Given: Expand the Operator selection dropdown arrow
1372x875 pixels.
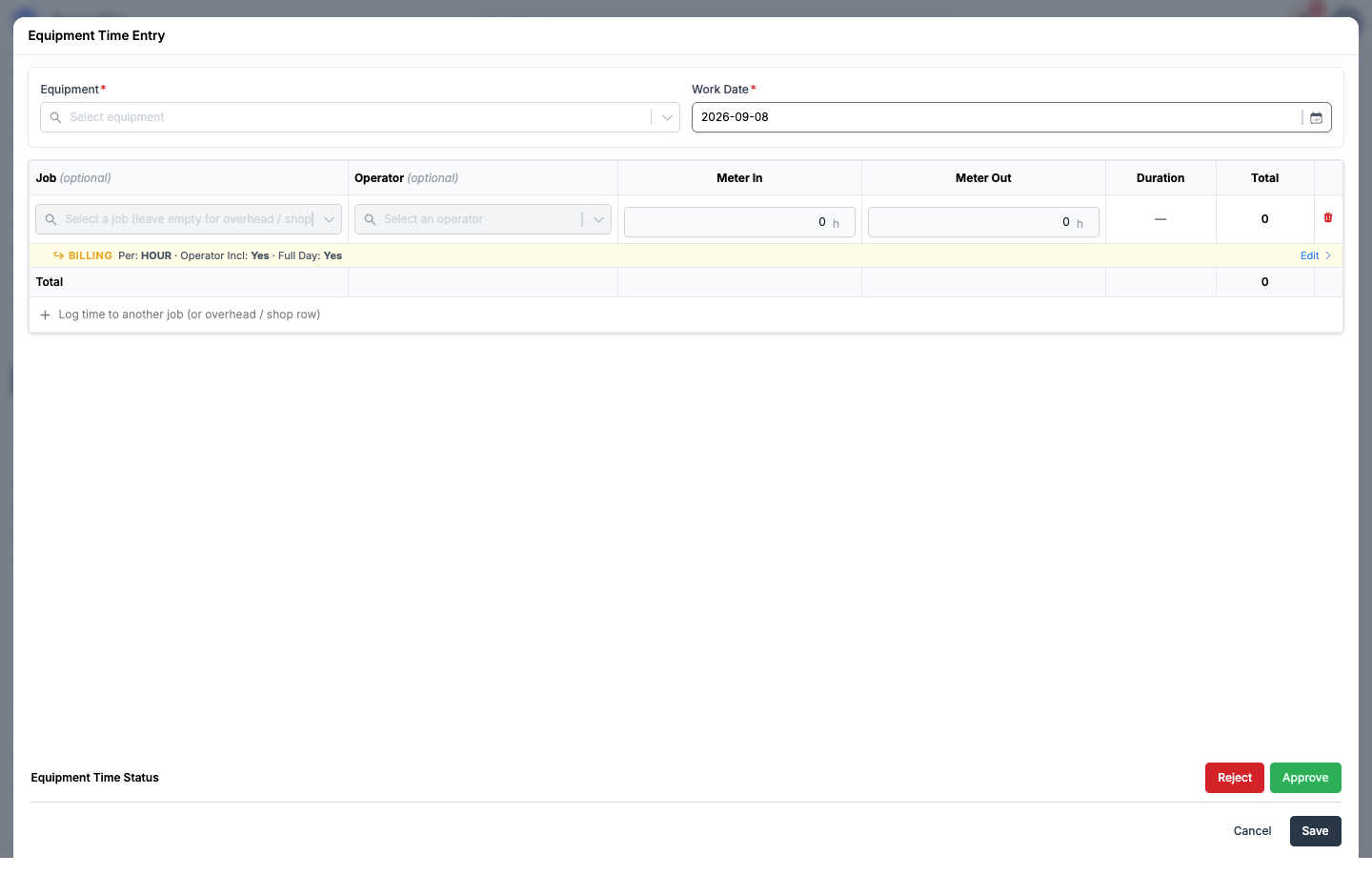Looking at the screenshot, I should pos(598,219).
